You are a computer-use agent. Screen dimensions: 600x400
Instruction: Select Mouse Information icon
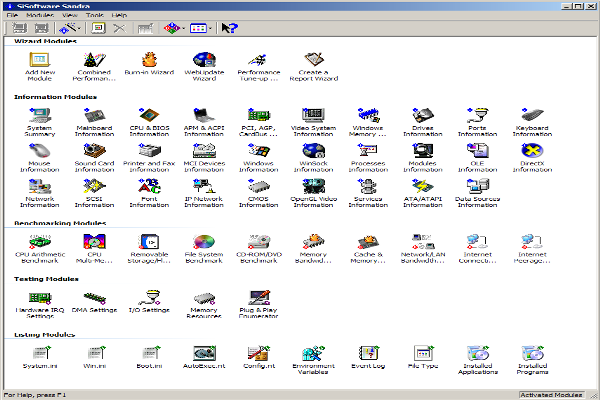tap(40, 151)
